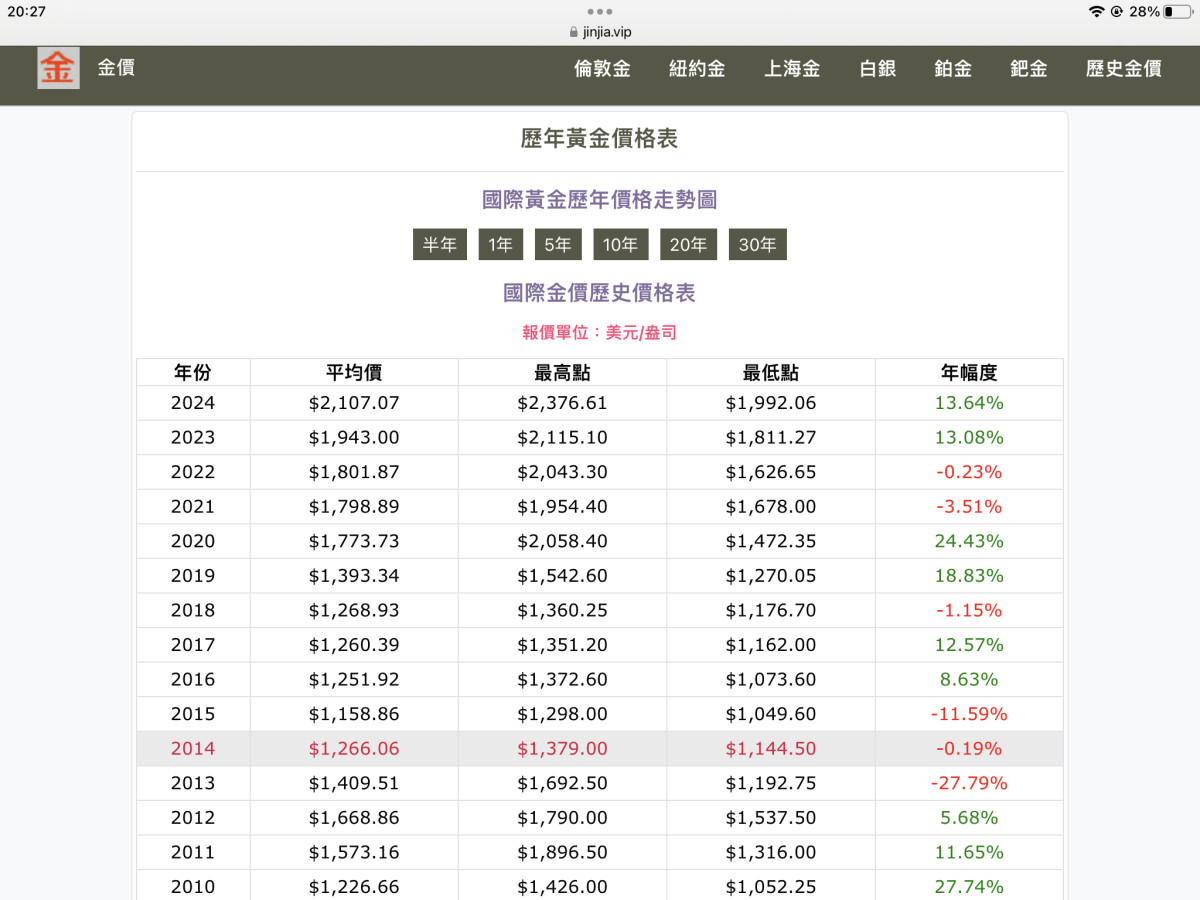Tap the three-dot menu at top center
1200x900 pixels.
pyautogui.click(x=600, y=11)
